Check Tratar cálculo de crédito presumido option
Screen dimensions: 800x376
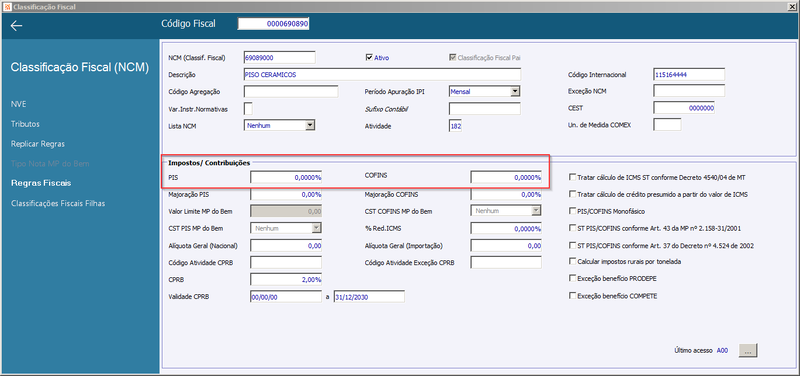coord(572,194)
